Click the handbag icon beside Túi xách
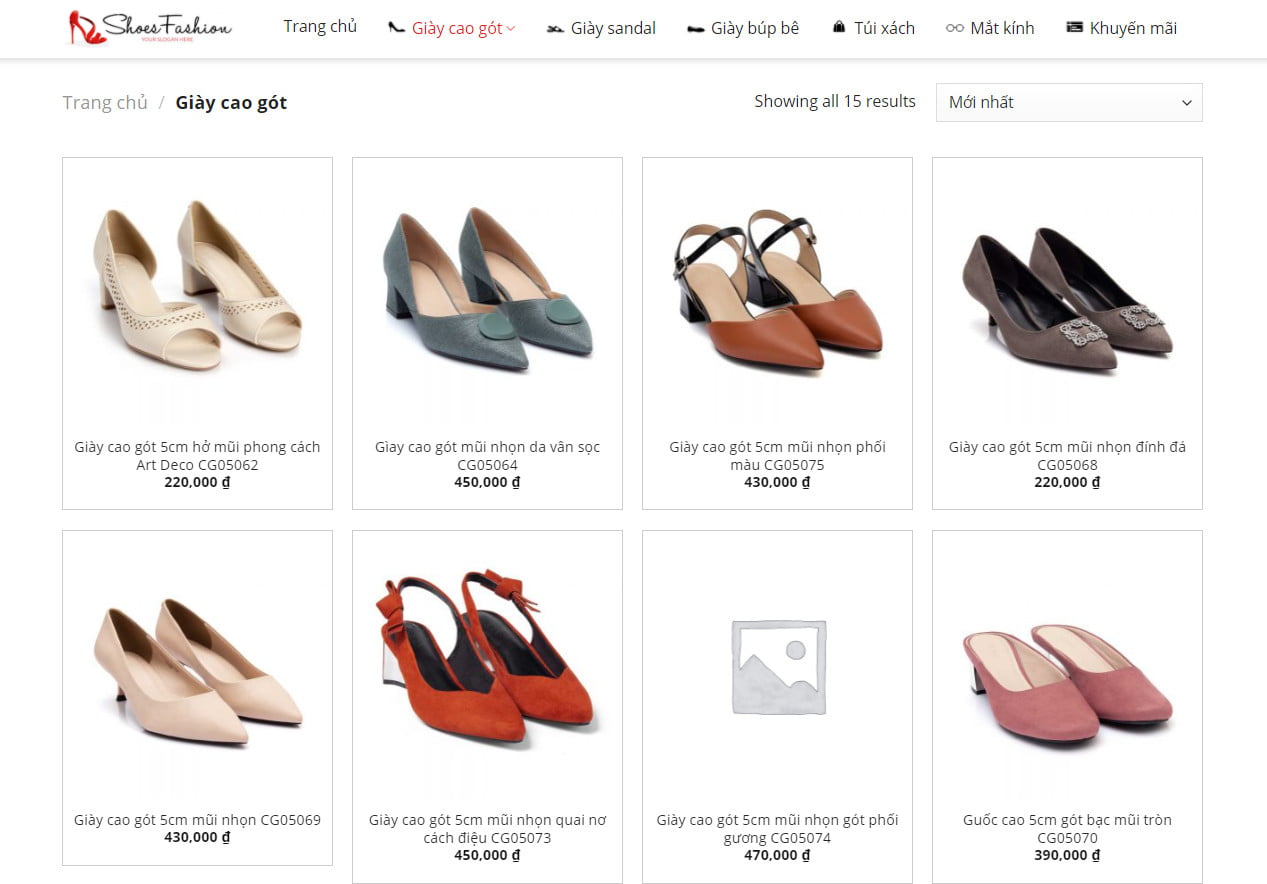Image resolution: width=1267 pixels, height=884 pixels. [x=839, y=28]
